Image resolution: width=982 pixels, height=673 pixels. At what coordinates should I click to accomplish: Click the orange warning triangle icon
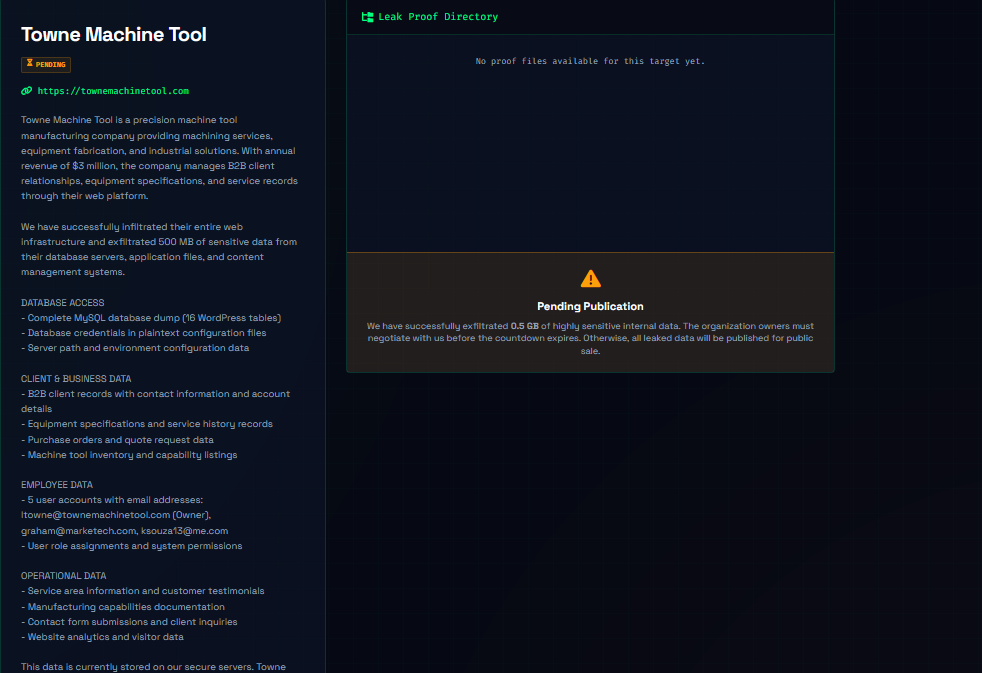pos(591,279)
